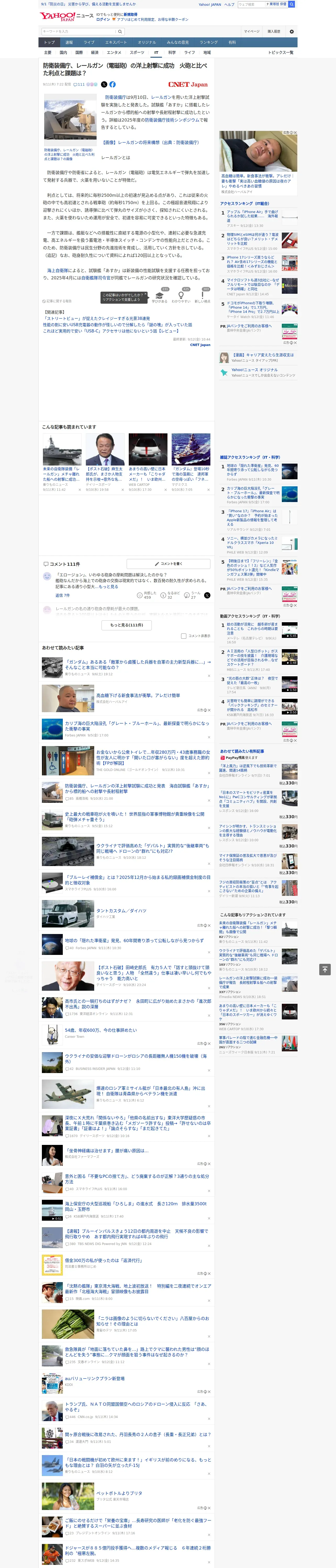Share first comment via X icon

207,595
